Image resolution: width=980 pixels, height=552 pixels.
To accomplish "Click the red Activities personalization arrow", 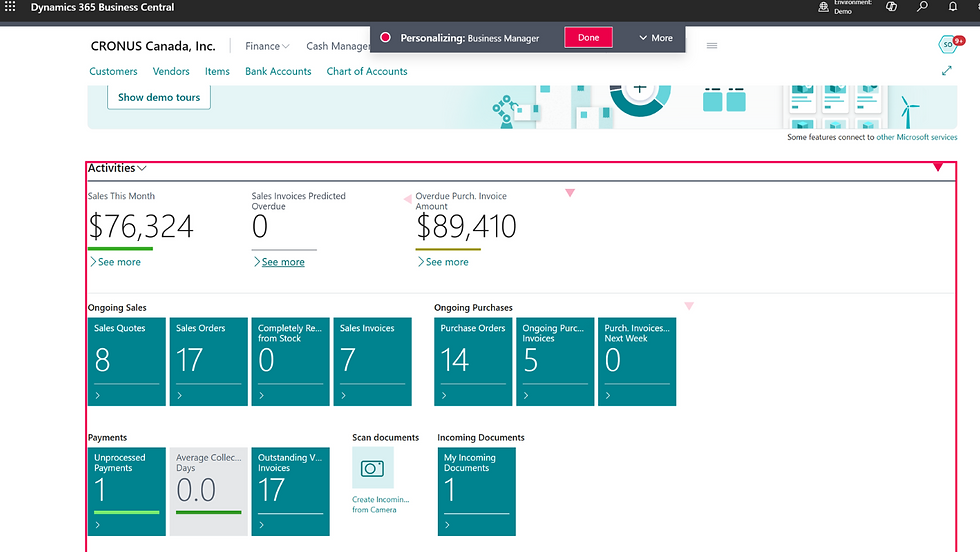I will 938,167.
